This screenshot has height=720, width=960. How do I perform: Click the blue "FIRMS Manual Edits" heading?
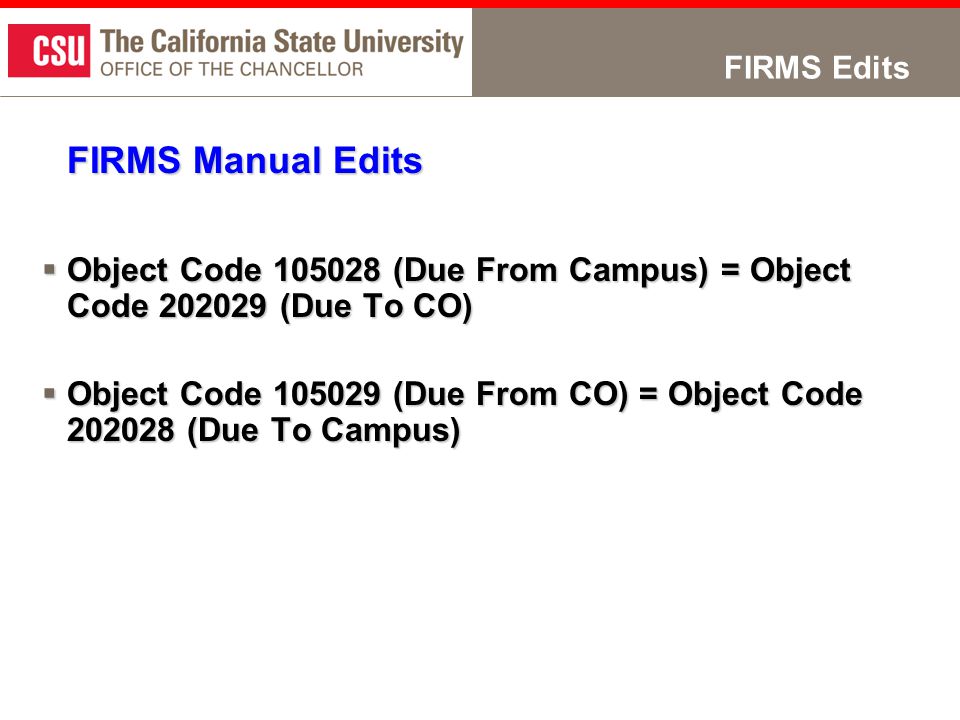(x=245, y=160)
